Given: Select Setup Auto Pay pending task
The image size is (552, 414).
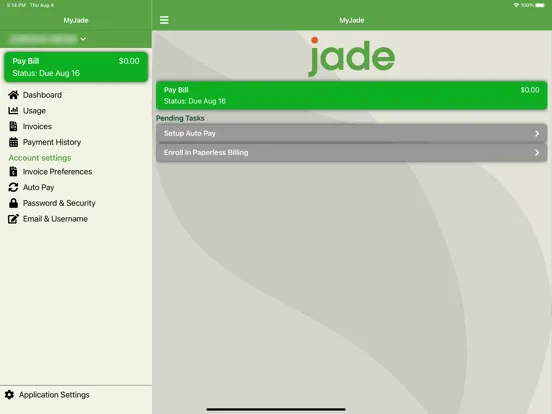Looking at the screenshot, I should [351, 133].
